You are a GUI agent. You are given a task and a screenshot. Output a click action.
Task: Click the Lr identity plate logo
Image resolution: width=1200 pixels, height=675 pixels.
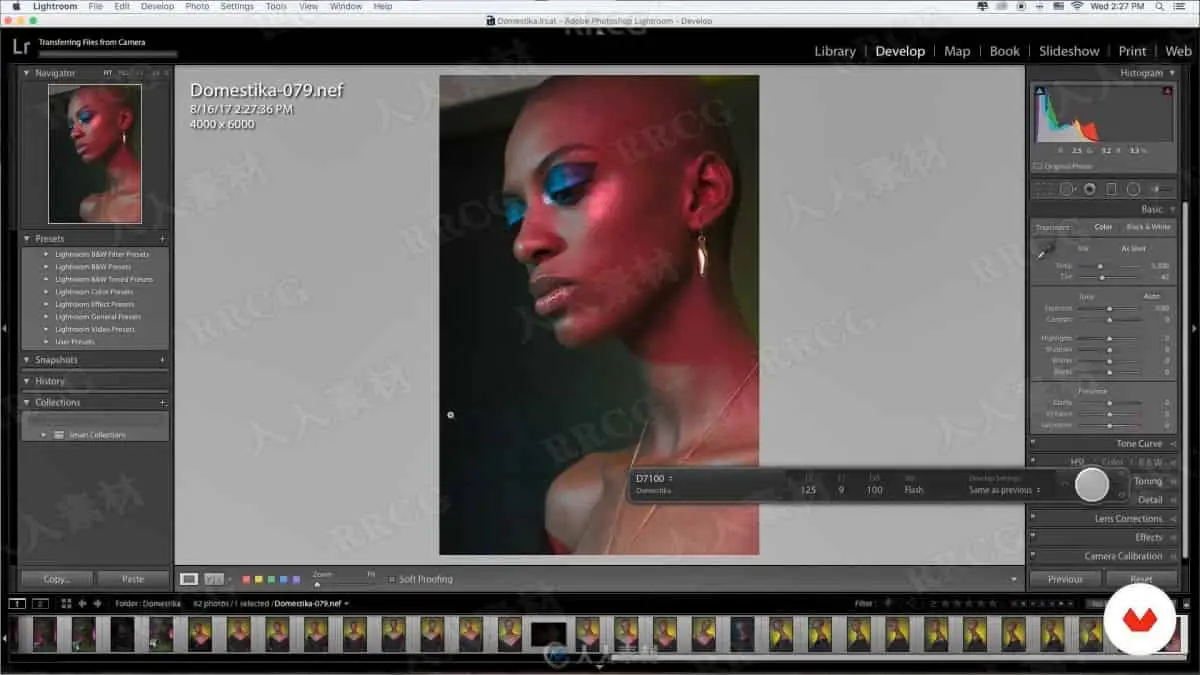[x=19, y=46]
